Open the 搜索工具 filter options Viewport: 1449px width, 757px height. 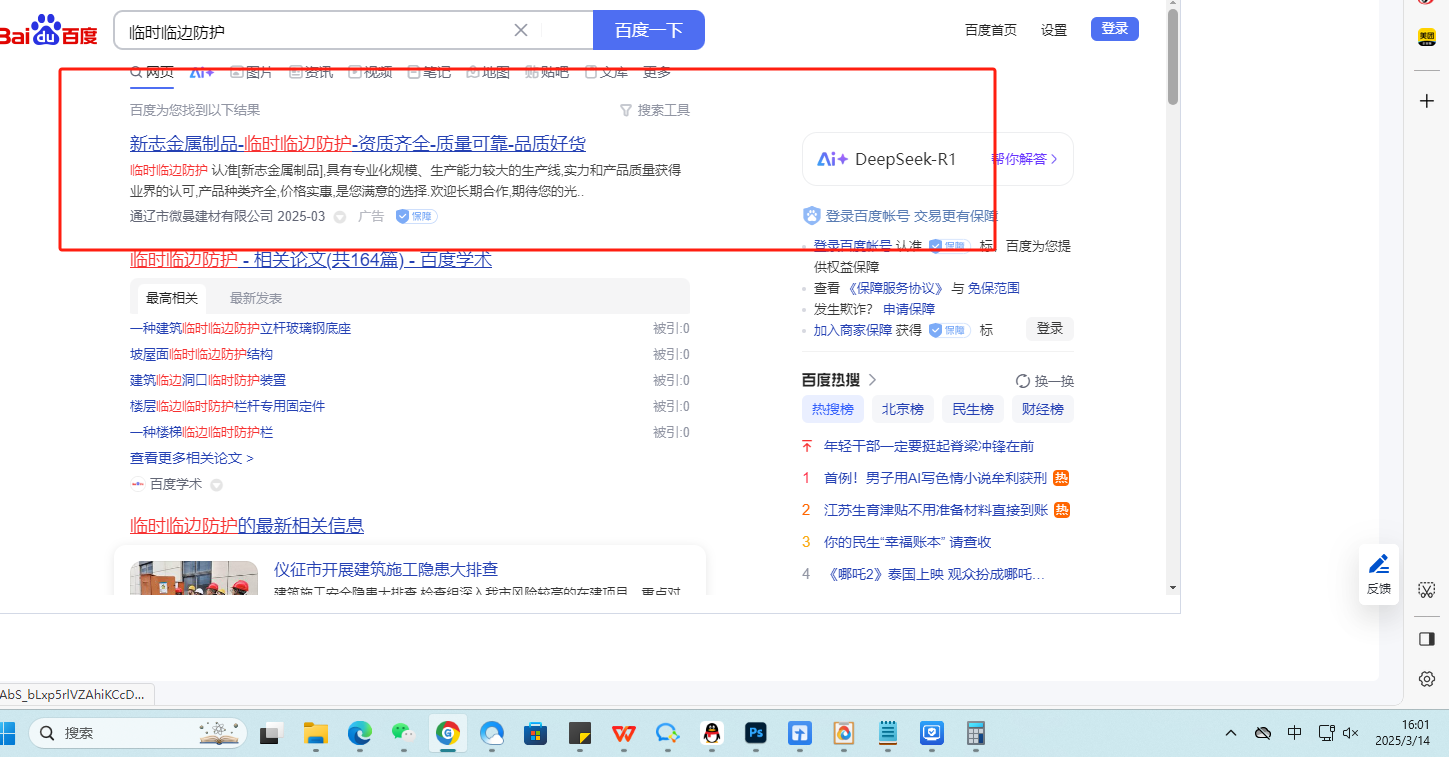(x=655, y=110)
